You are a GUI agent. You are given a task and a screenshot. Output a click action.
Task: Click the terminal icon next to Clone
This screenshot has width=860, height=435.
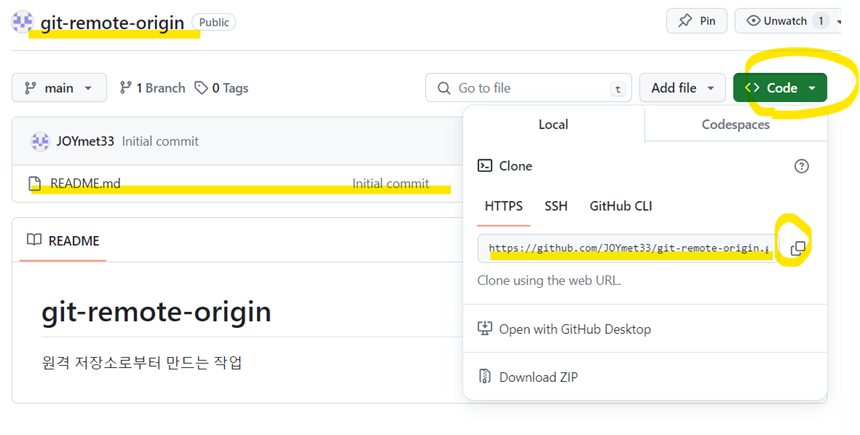pyautogui.click(x=485, y=166)
